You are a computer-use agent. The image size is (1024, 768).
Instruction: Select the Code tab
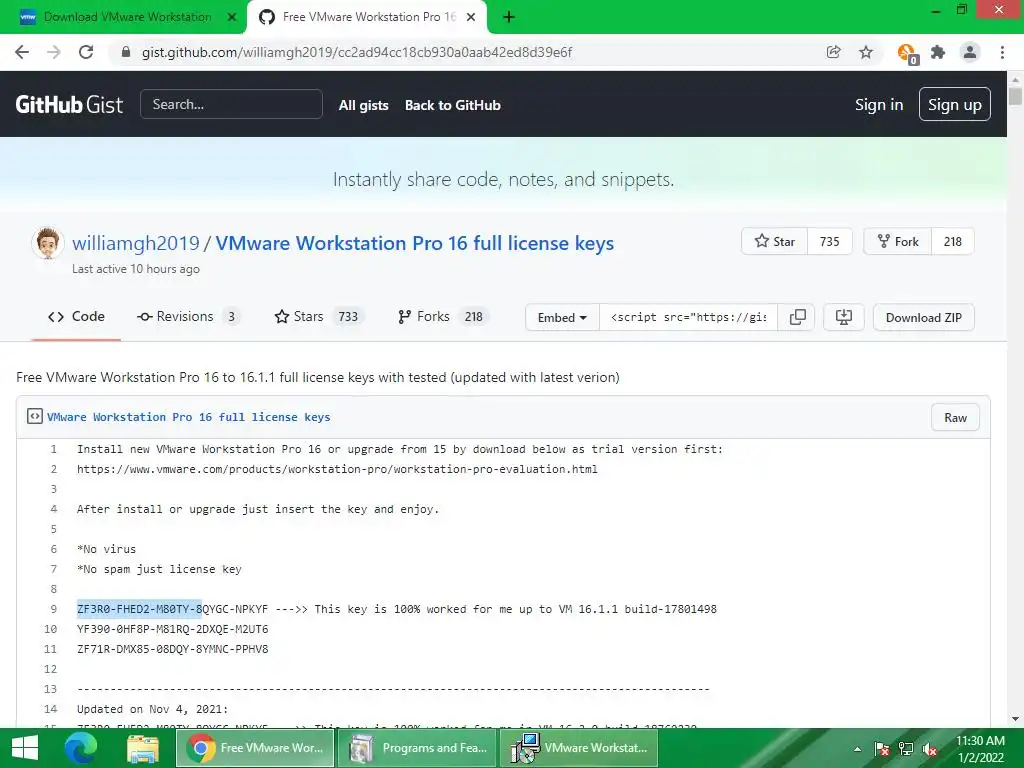76,317
